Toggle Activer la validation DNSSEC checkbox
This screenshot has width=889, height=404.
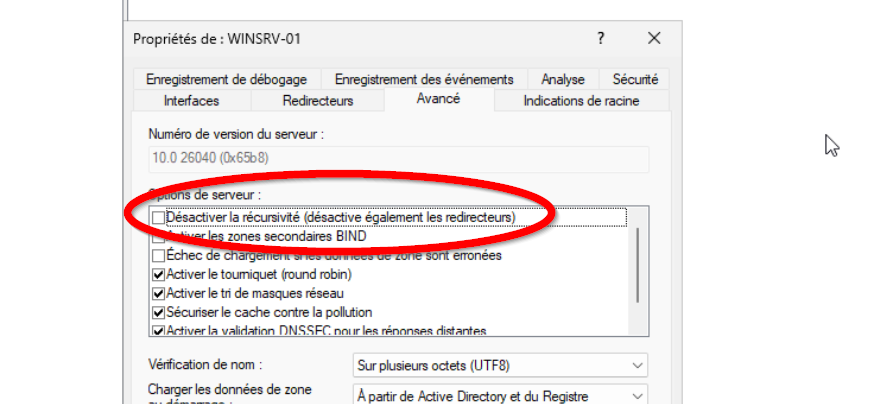coord(158,330)
